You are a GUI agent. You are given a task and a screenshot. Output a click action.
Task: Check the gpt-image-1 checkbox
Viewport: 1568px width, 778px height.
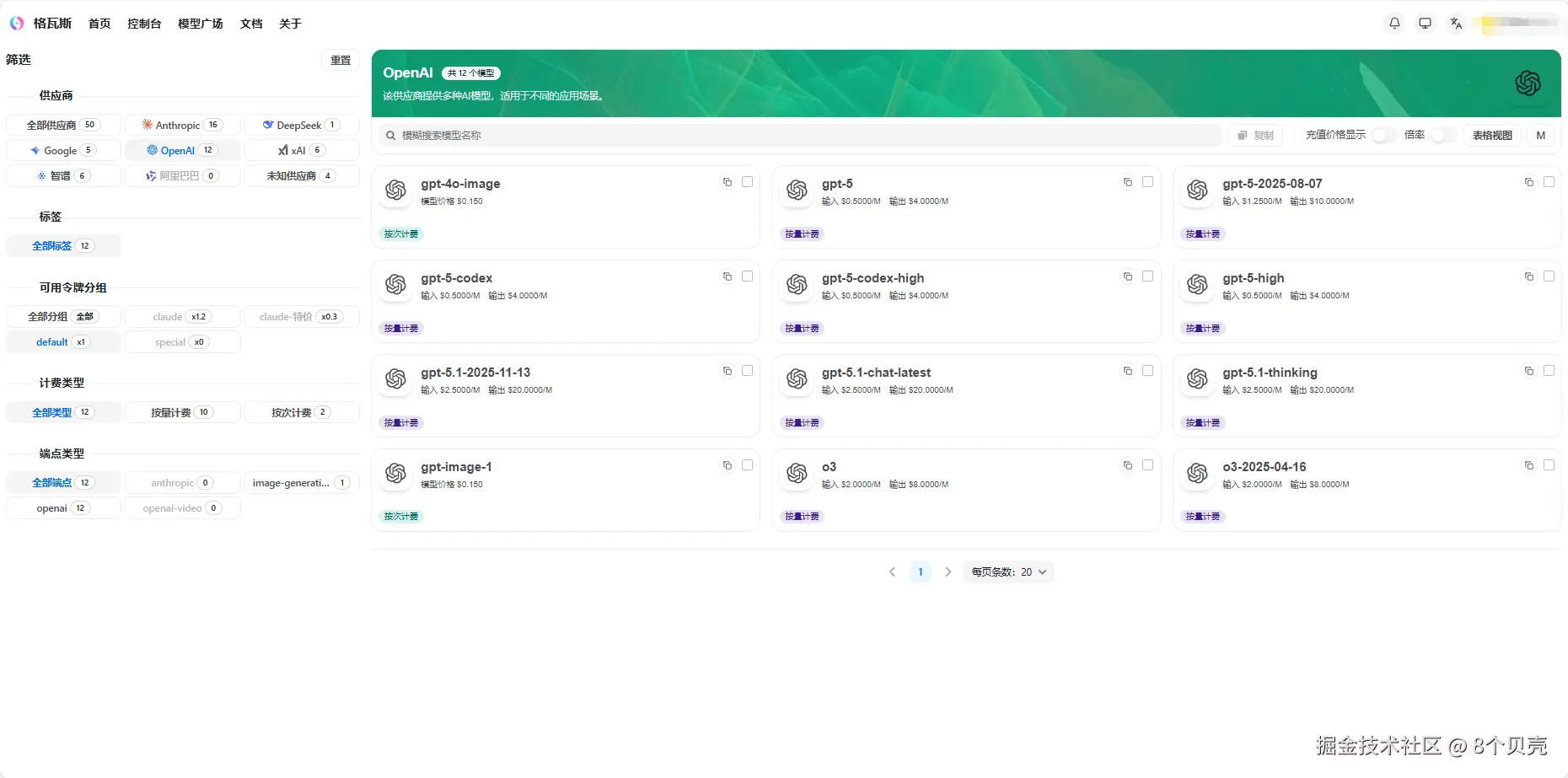click(x=747, y=465)
